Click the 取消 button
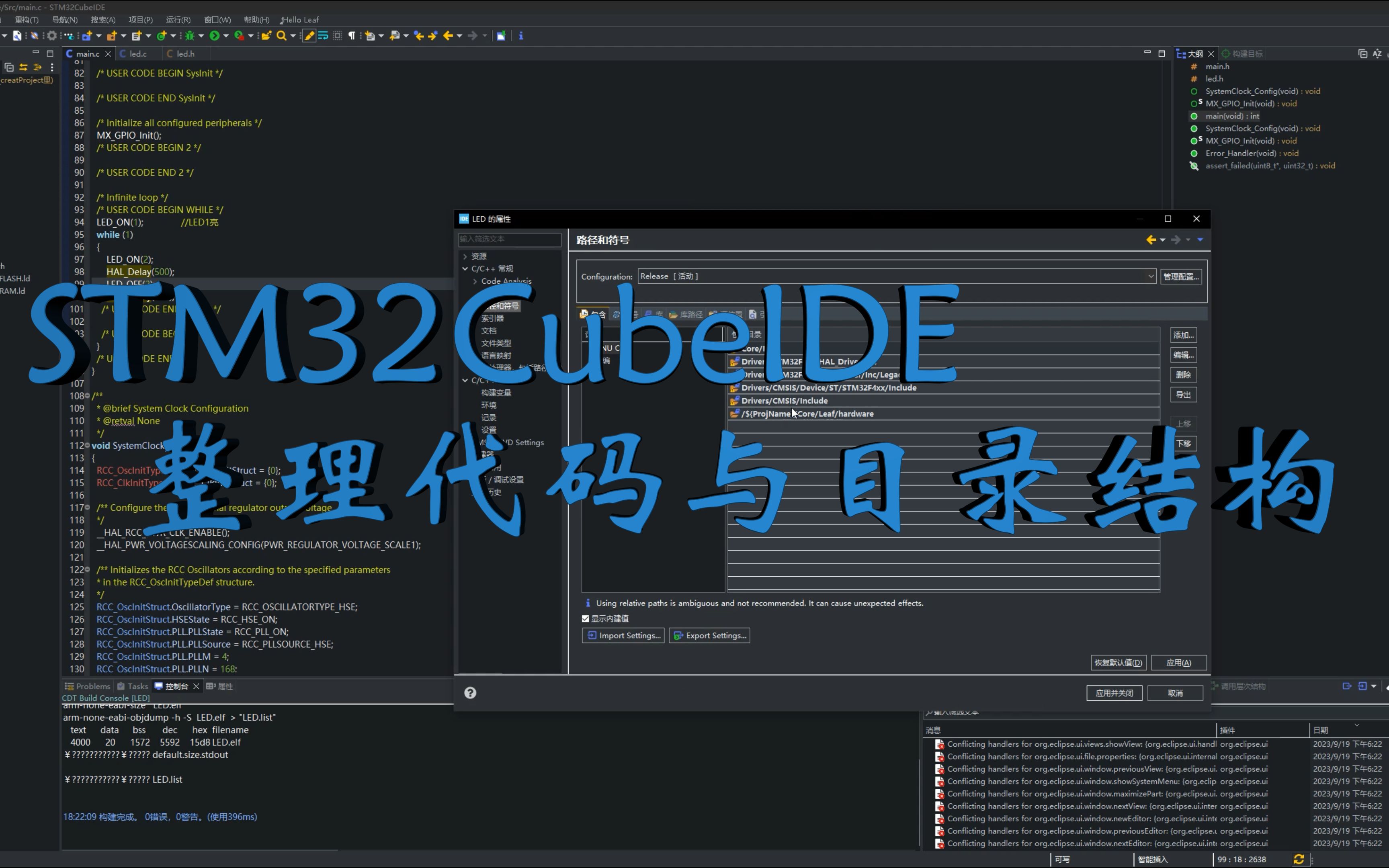The height and width of the screenshot is (868, 1389). point(1175,693)
